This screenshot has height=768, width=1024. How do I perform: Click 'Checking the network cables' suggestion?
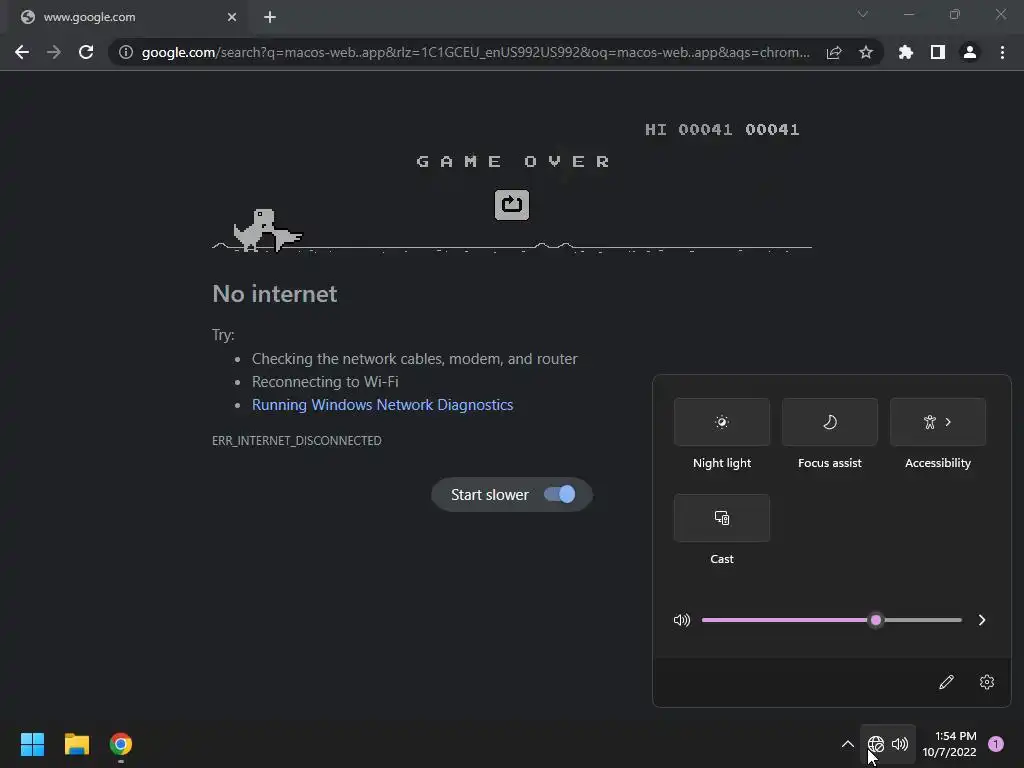click(415, 359)
